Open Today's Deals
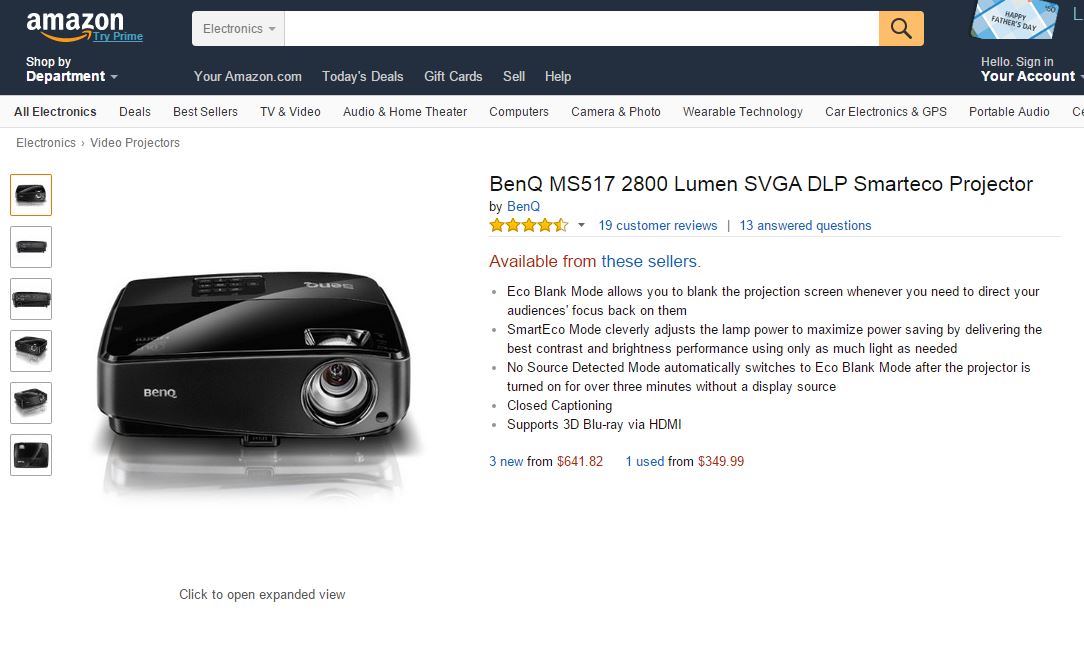Viewport: 1084px width, 664px height. 362,76
